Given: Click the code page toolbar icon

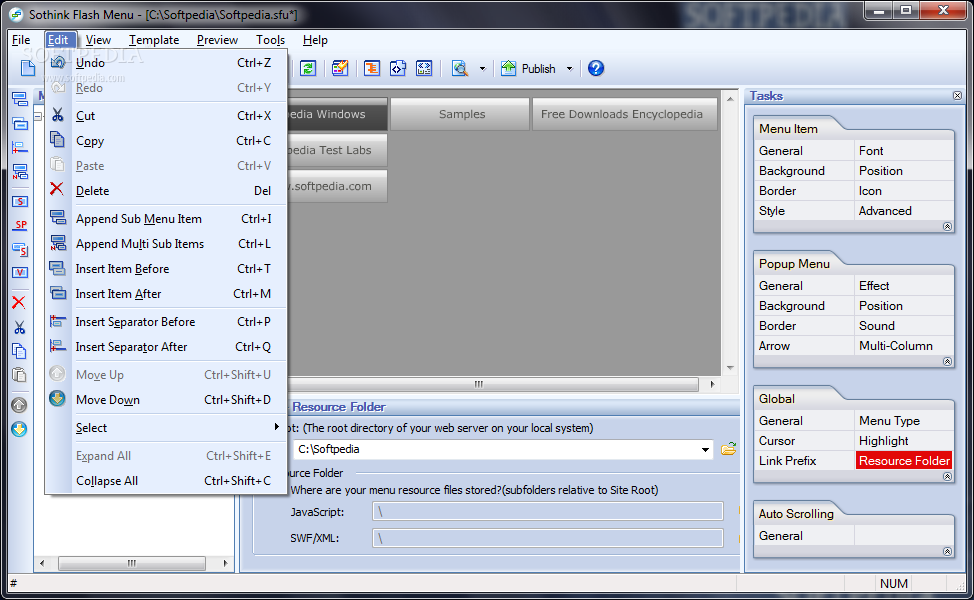Looking at the screenshot, I should pos(398,68).
